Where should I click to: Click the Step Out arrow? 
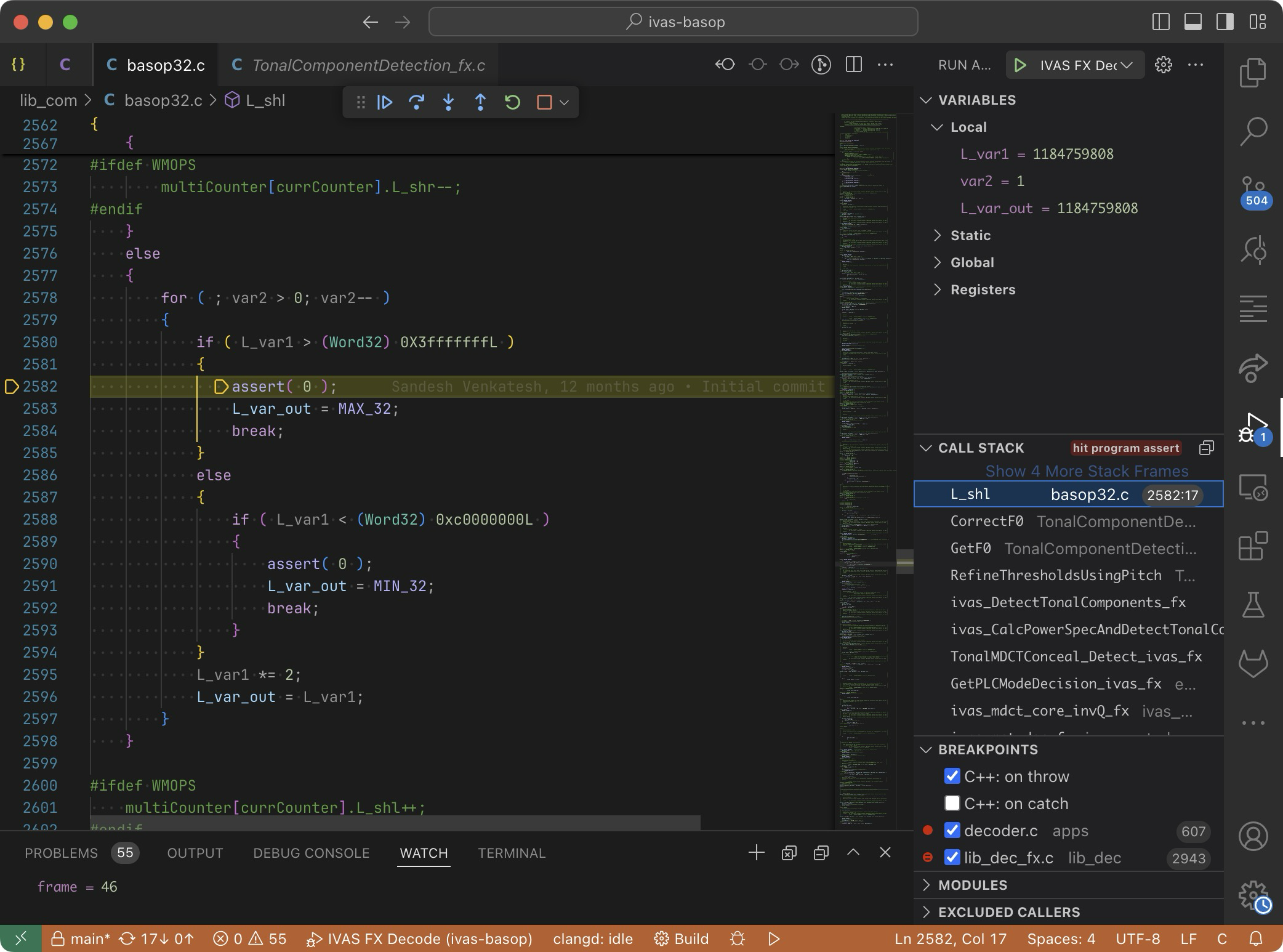(481, 102)
